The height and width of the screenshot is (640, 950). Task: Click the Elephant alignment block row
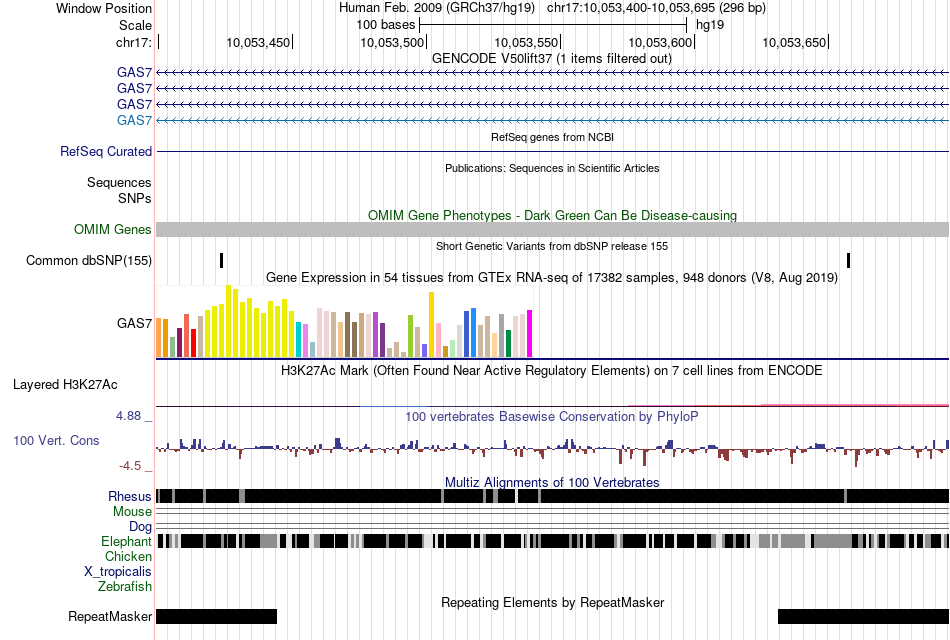tap(553, 541)
